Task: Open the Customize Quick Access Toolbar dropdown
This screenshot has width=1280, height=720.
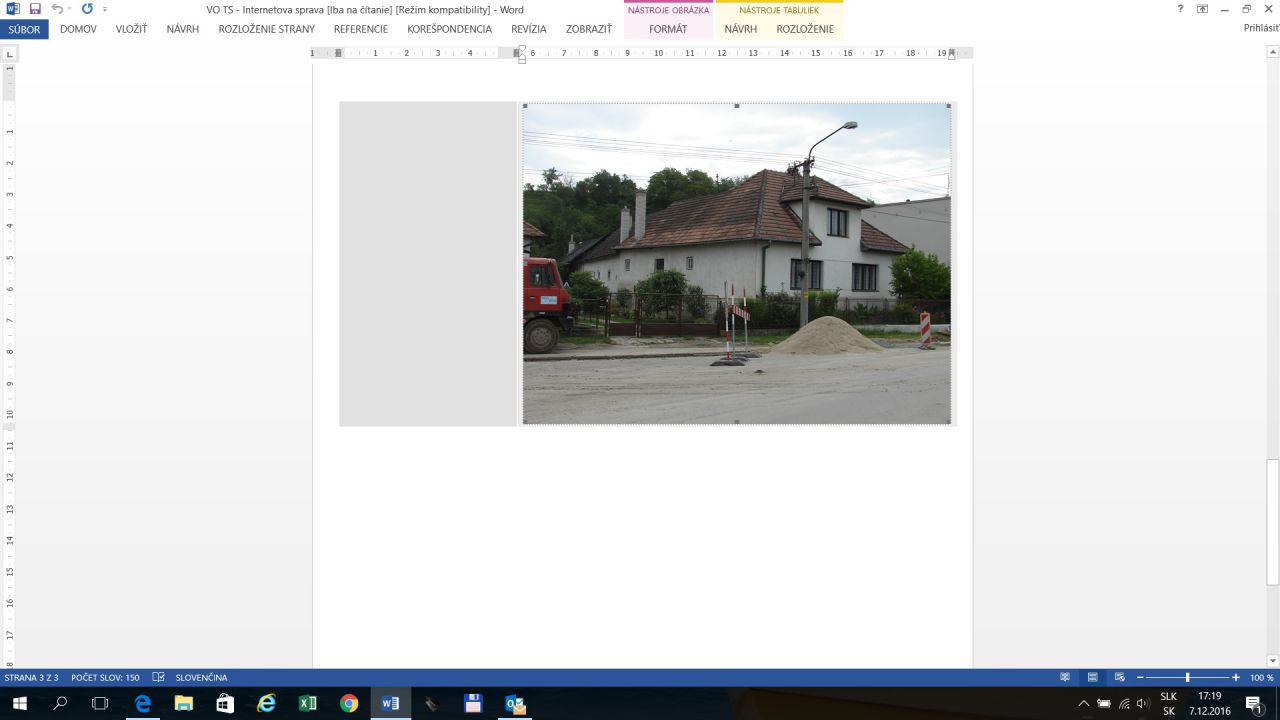Action: [105, 10]
